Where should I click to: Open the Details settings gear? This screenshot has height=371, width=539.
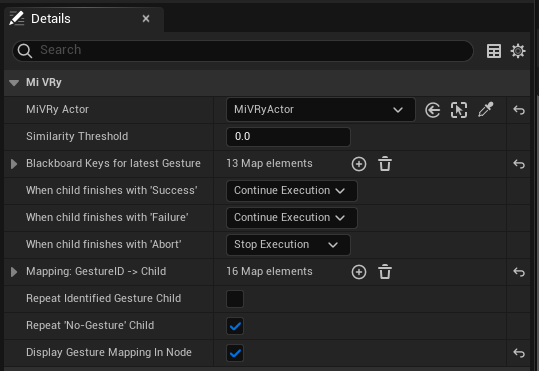tap(518, 51)
